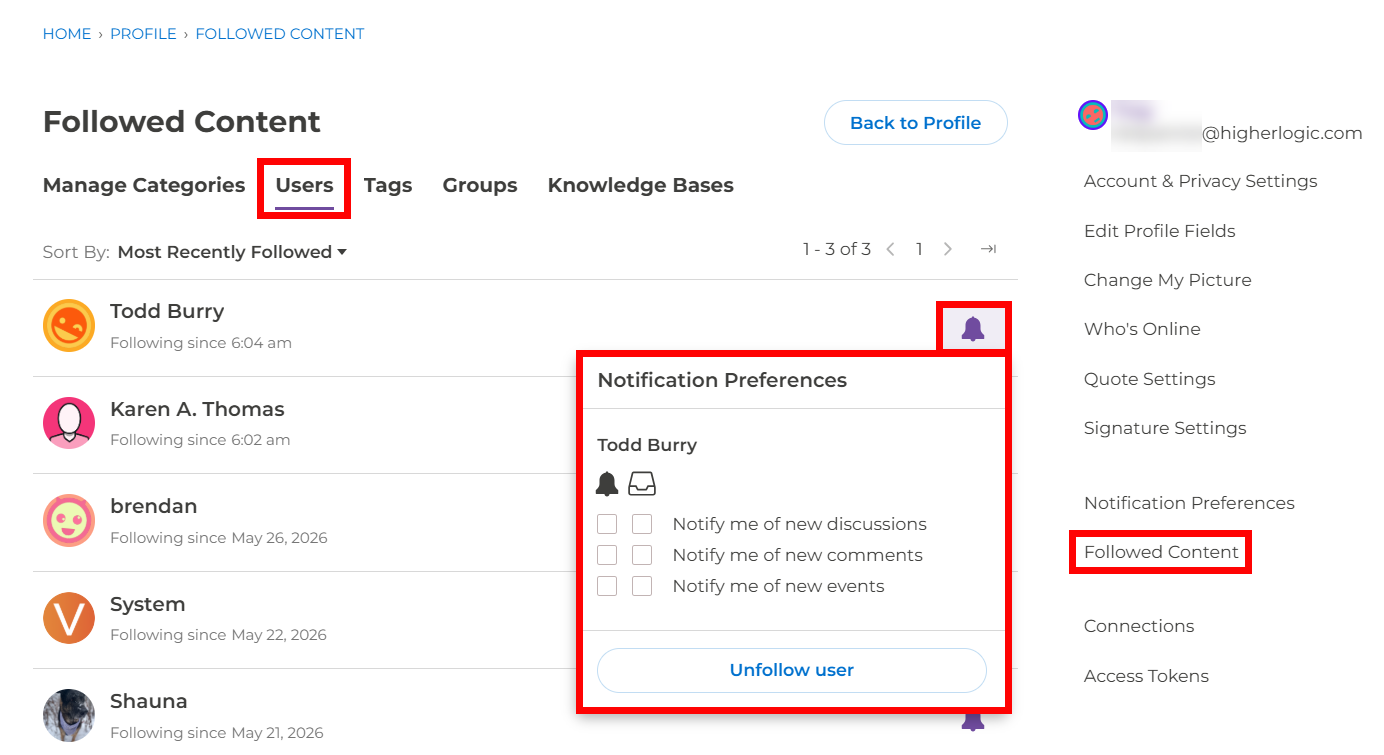Open Karen A. Thomas's pink avatar

click(69, 423)
